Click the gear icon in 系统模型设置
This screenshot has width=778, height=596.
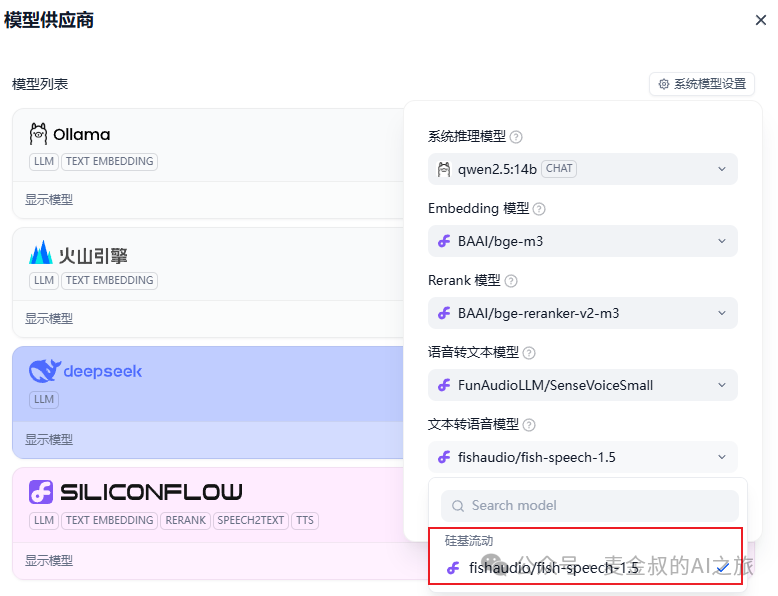pyautogui.click(x=663, y=84)
